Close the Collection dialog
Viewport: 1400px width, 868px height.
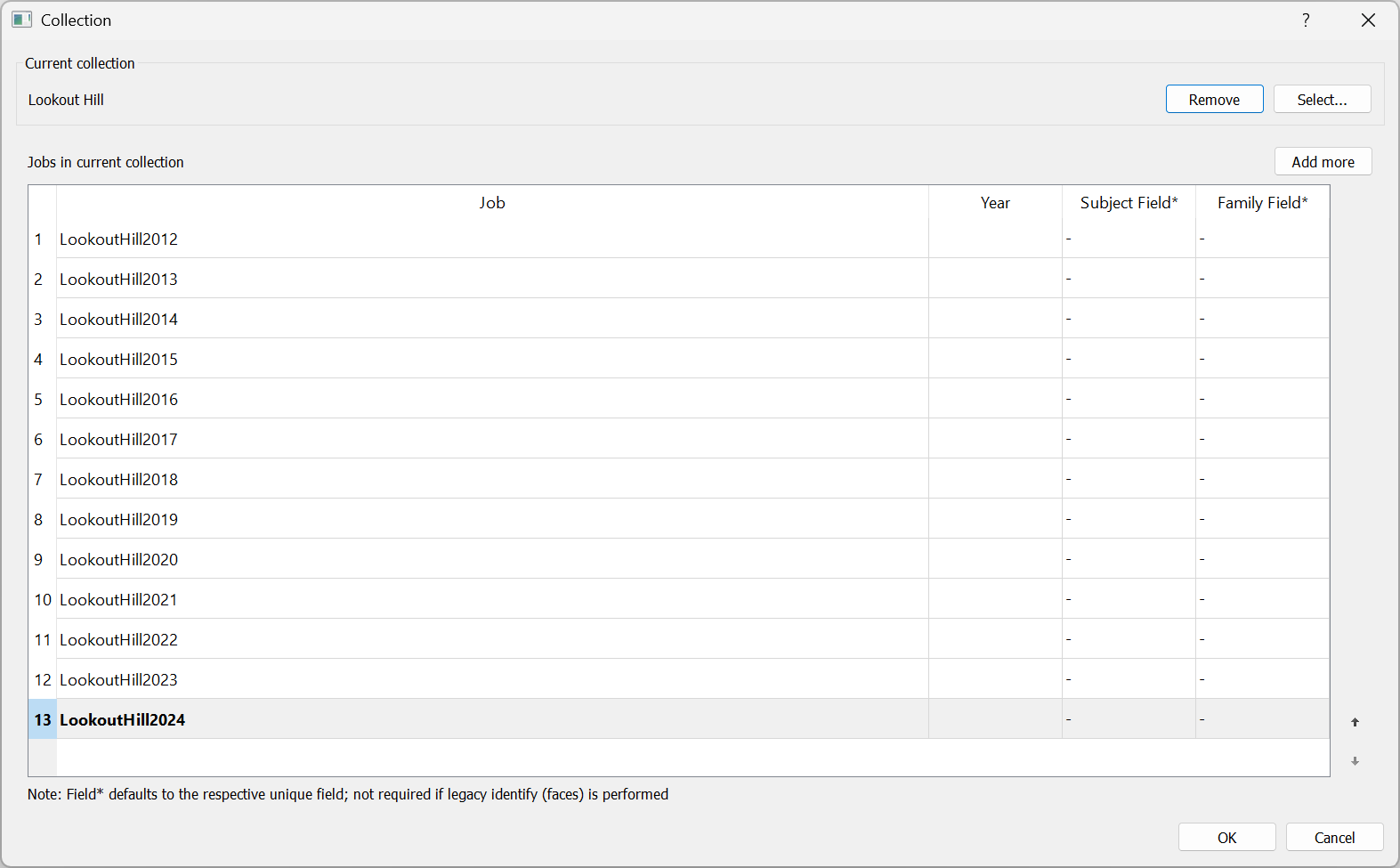point(1368,20)
